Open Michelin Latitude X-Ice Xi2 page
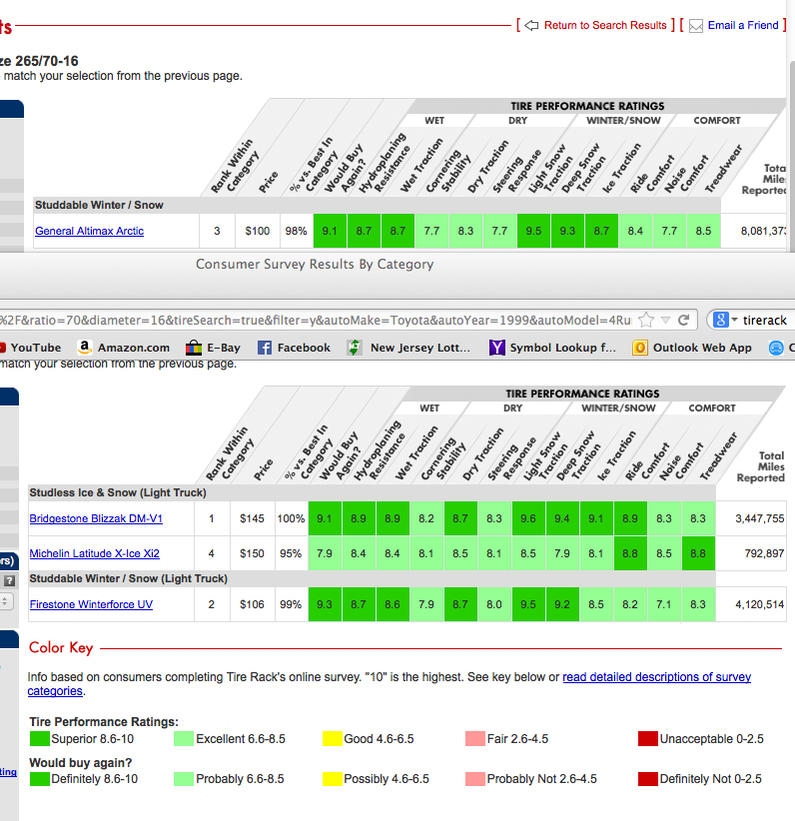This screenshot has height=821, width=795. [94, 553]
